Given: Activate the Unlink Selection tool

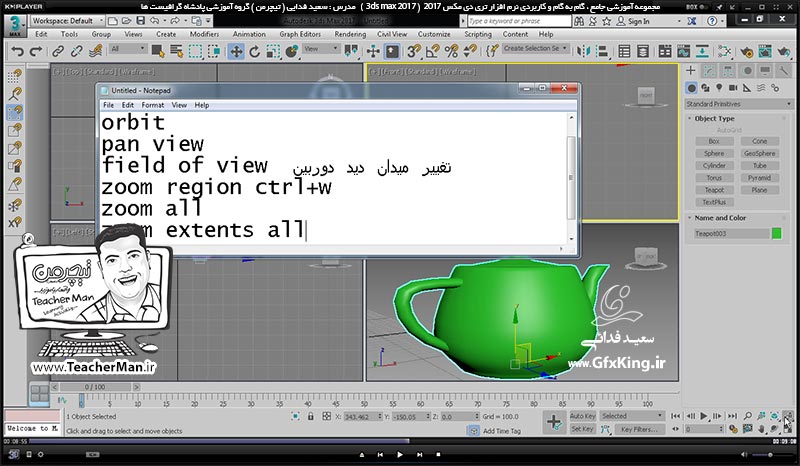Looking at the screenshot, I should coord(77,51).
